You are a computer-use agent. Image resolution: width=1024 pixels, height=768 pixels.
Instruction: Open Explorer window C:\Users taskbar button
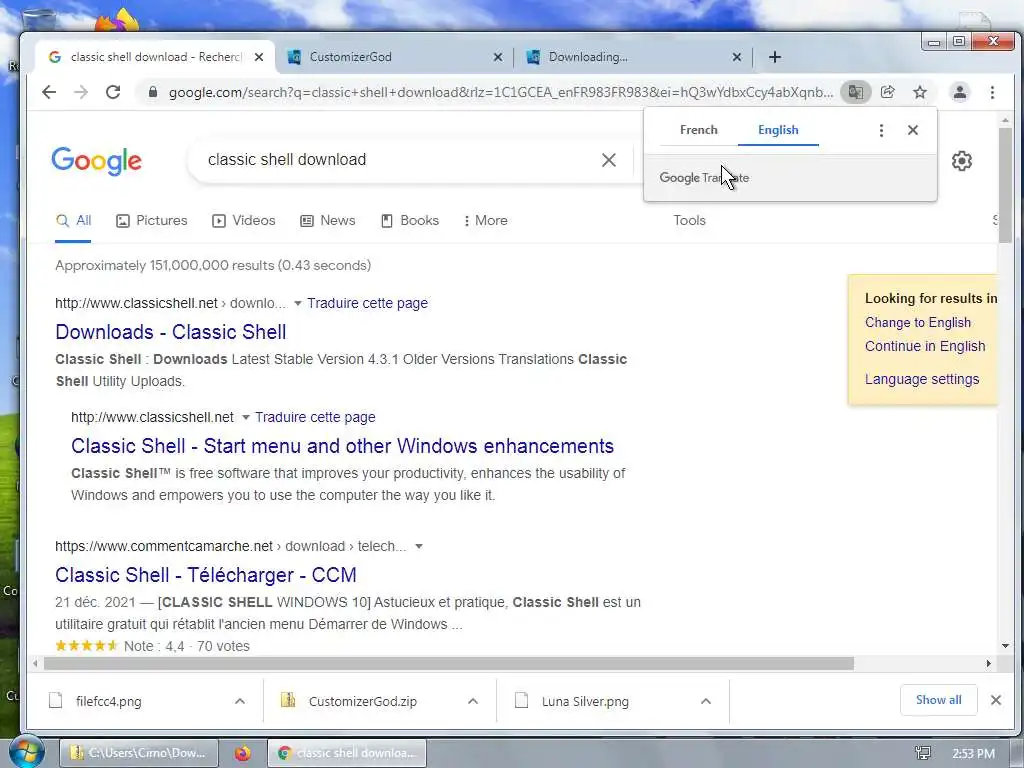[138, 753]
